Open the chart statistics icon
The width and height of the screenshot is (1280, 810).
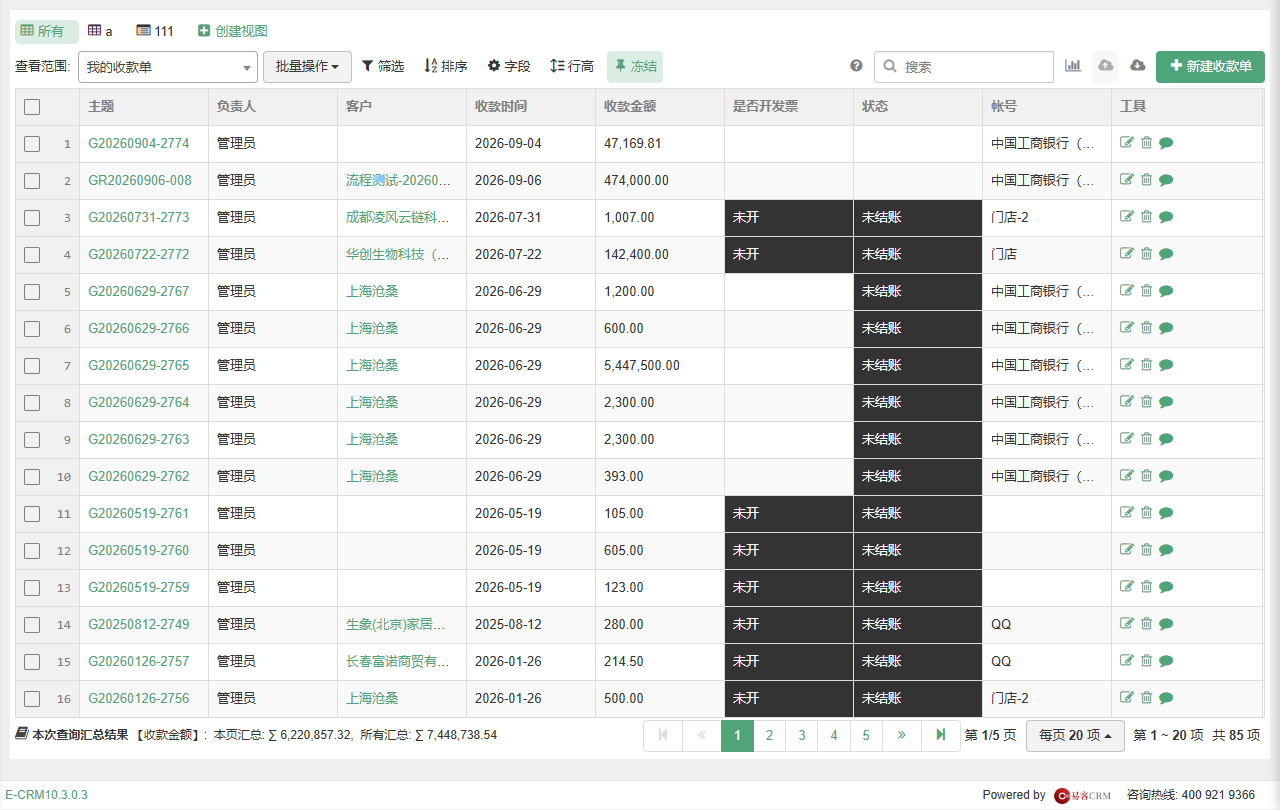(x=1073, y=66)
